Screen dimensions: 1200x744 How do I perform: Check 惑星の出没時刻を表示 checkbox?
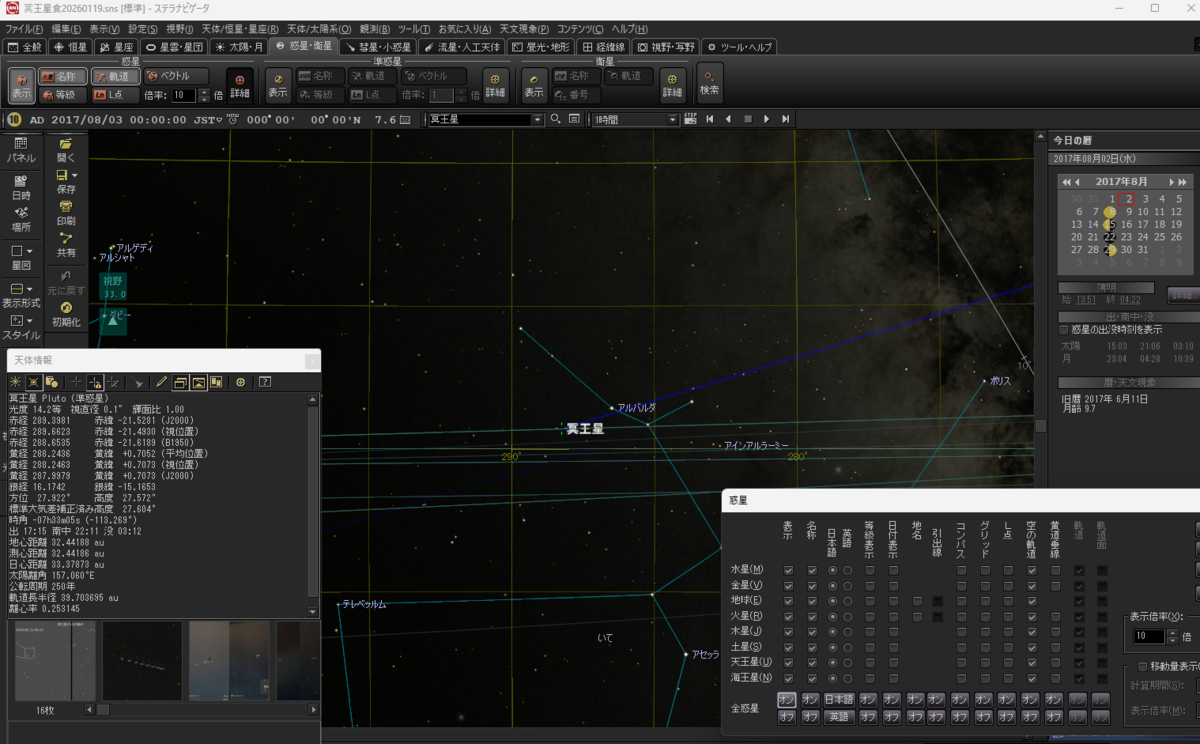(1064, 329)
